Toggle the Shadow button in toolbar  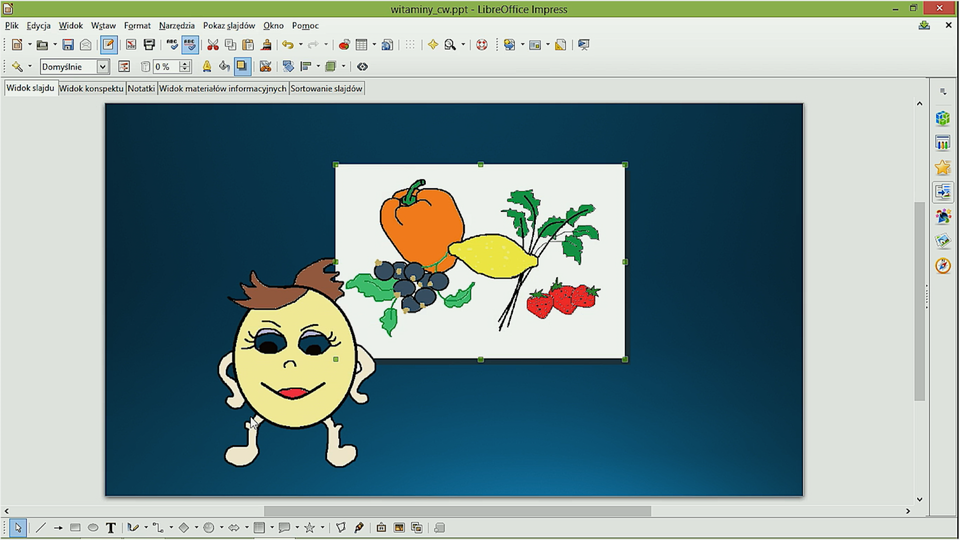point(242,67)
